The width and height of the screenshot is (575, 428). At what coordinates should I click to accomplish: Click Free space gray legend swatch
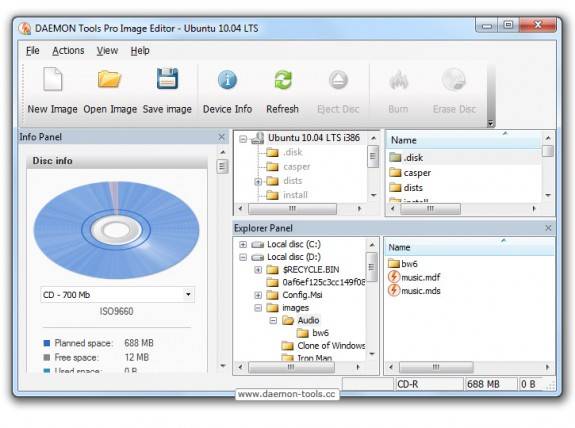coord(47,357)
